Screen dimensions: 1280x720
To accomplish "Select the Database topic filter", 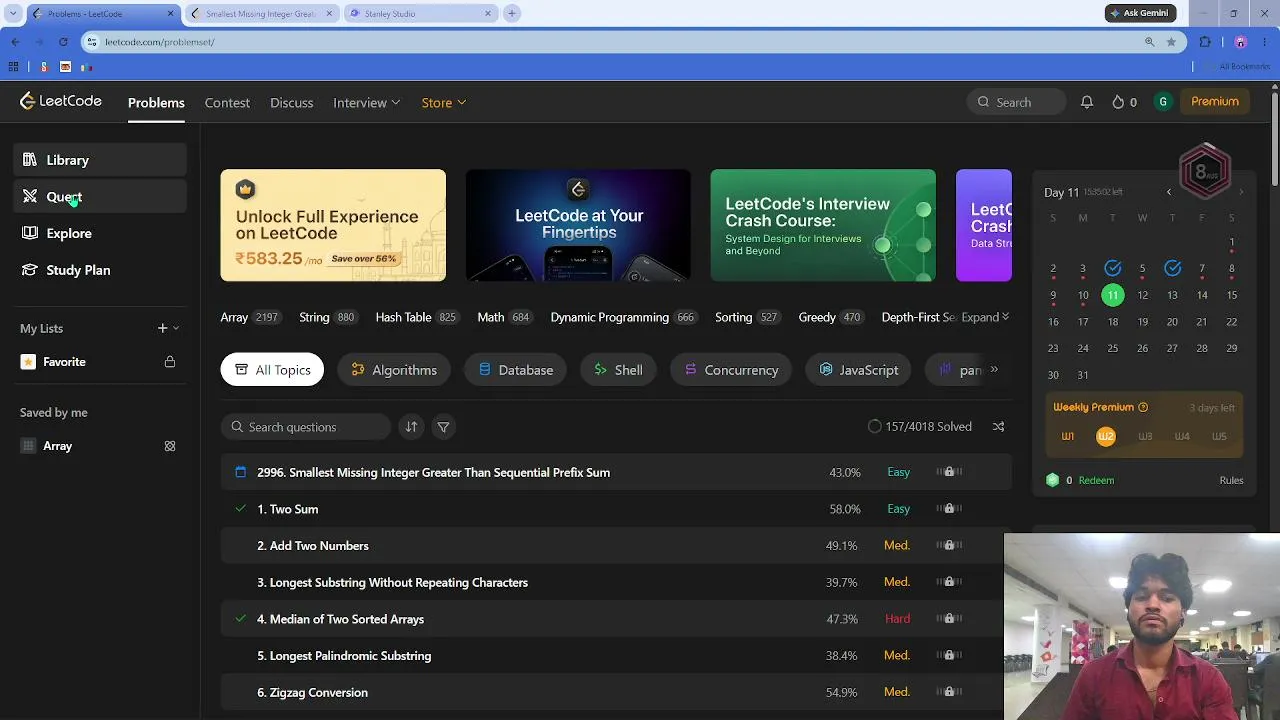I will 515,370.
